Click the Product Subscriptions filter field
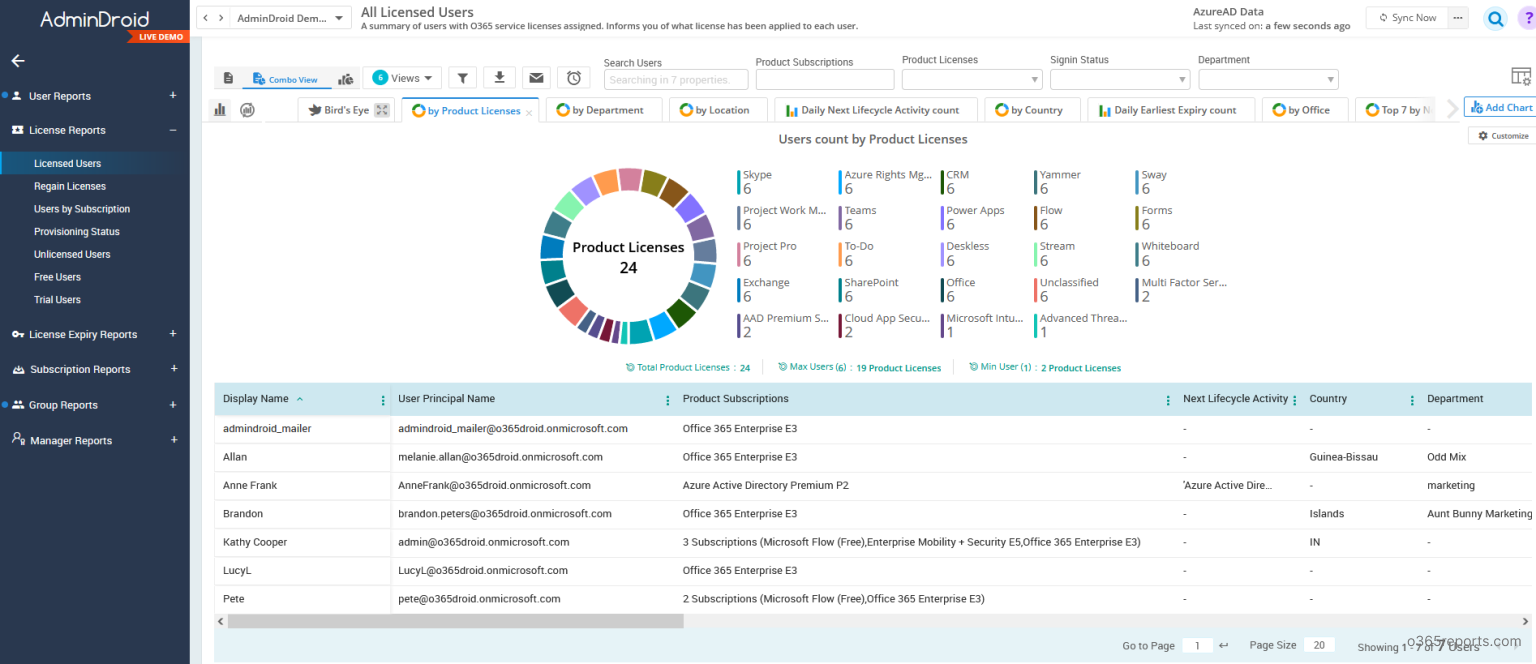This screenshot has height=664, width=1536. [x=825, y=80]
